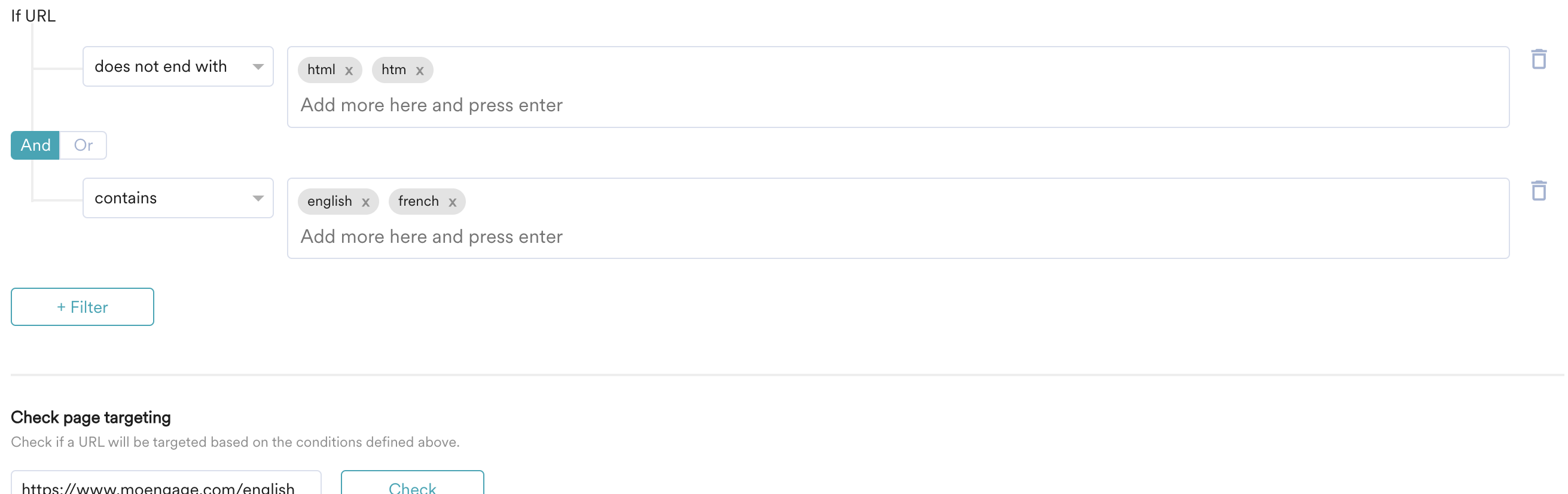Select the 'And' condition connector
The width and height of the screenshot is (1568, 494).
point(35,145)
